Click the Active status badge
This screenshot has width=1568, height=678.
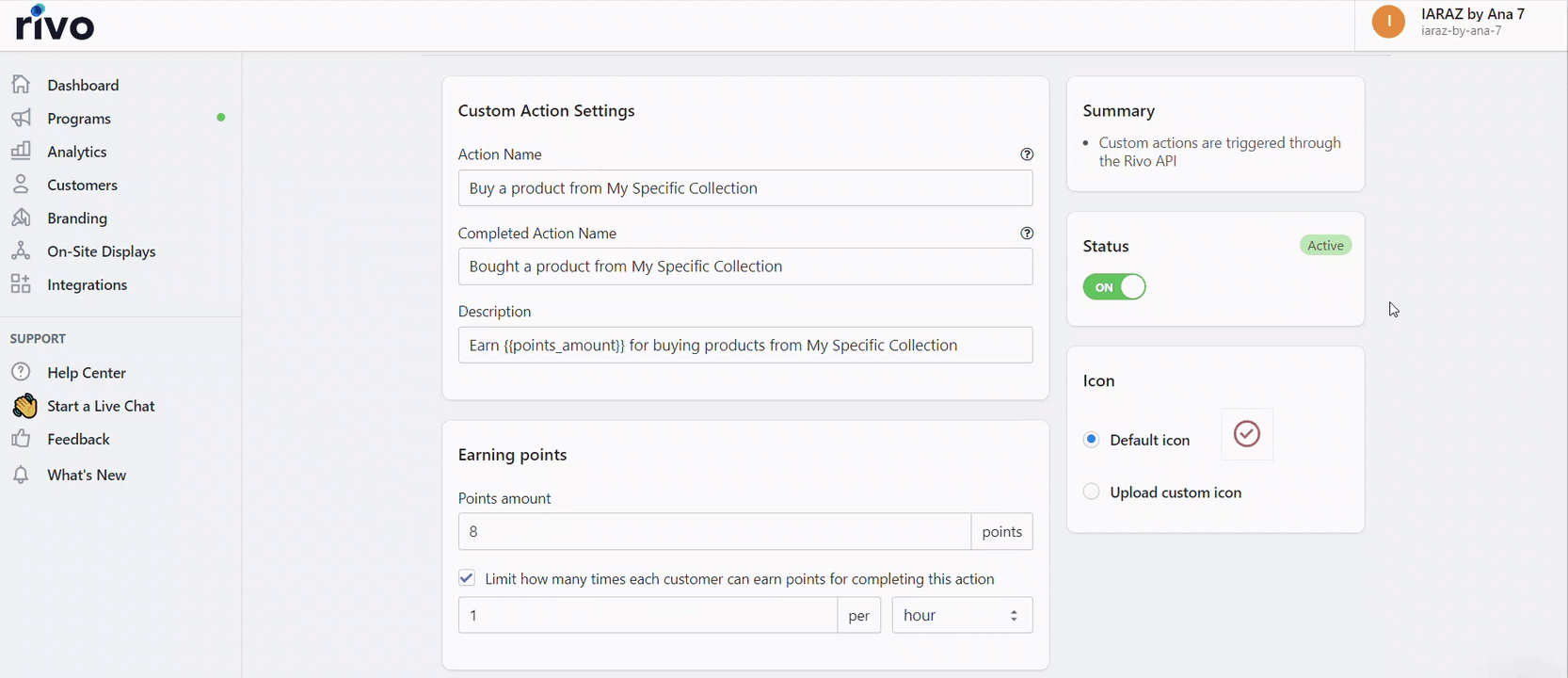(x=1325, y=246)
